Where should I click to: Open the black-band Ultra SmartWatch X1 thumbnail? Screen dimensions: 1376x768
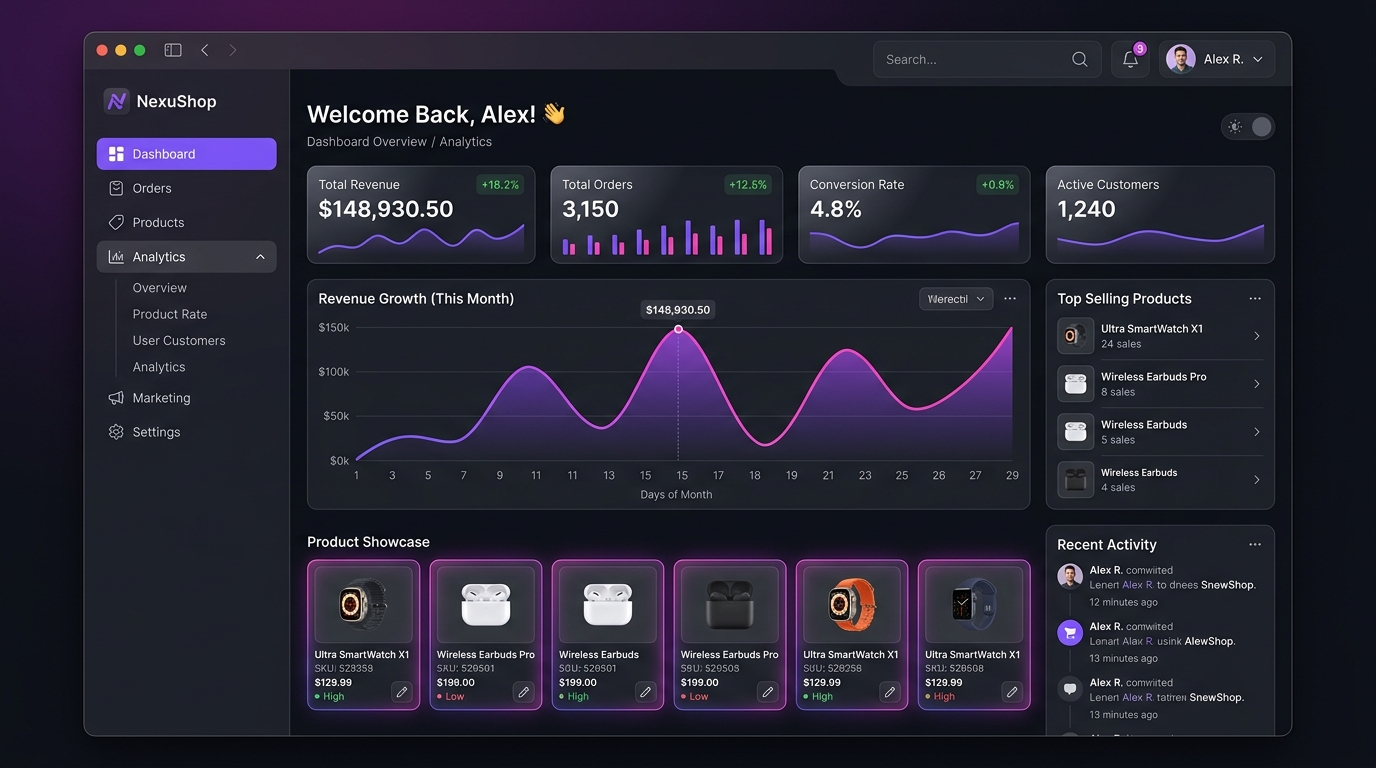(x=363, y=604)
